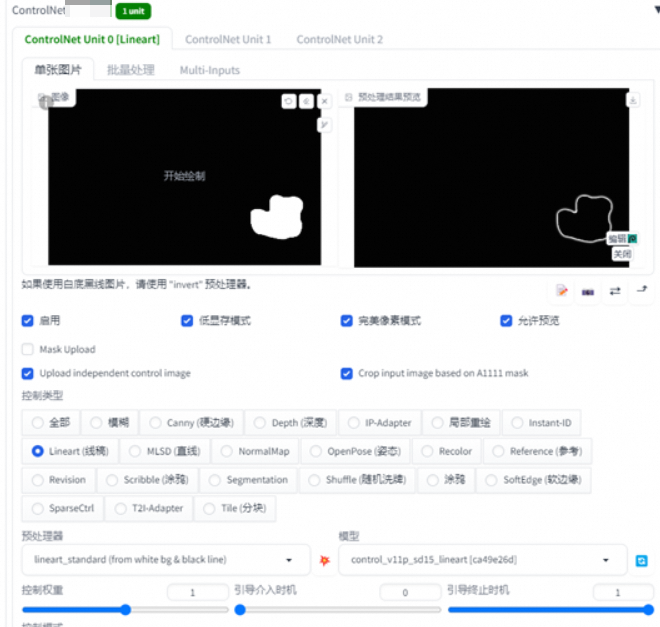Open the 批量处理 batch tab
This screenshot has height=627, width=660.
[130, 70]
